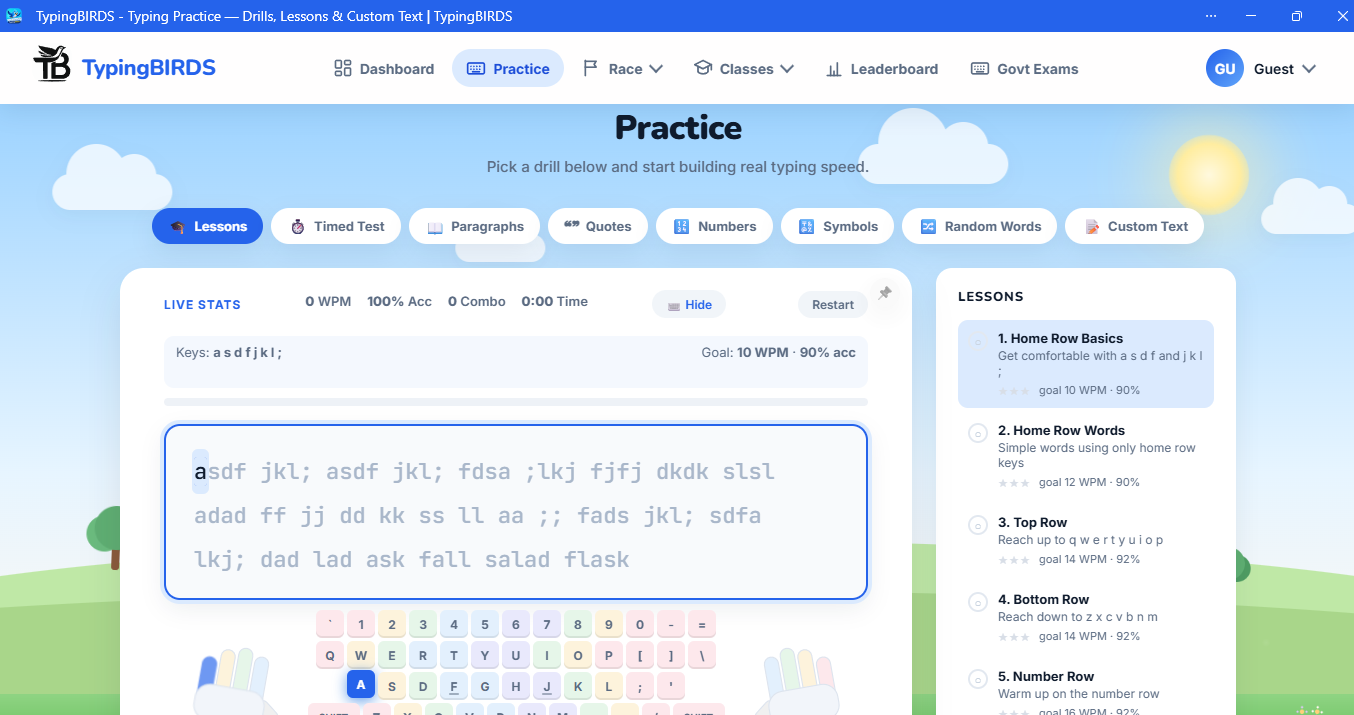
Task: Click the 0:00 Time live stat
Action: (555, 301)
